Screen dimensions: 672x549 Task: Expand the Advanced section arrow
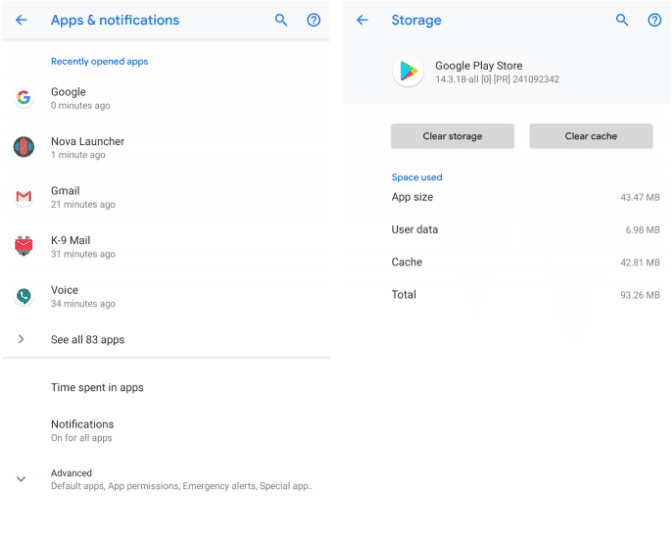click(x=21, y=479)
